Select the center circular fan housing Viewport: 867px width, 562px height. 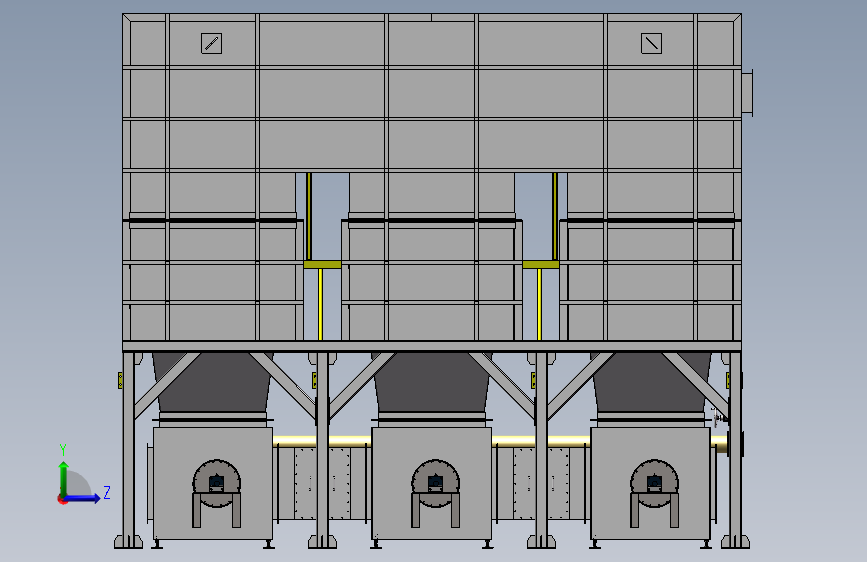(x=435, y=483)
